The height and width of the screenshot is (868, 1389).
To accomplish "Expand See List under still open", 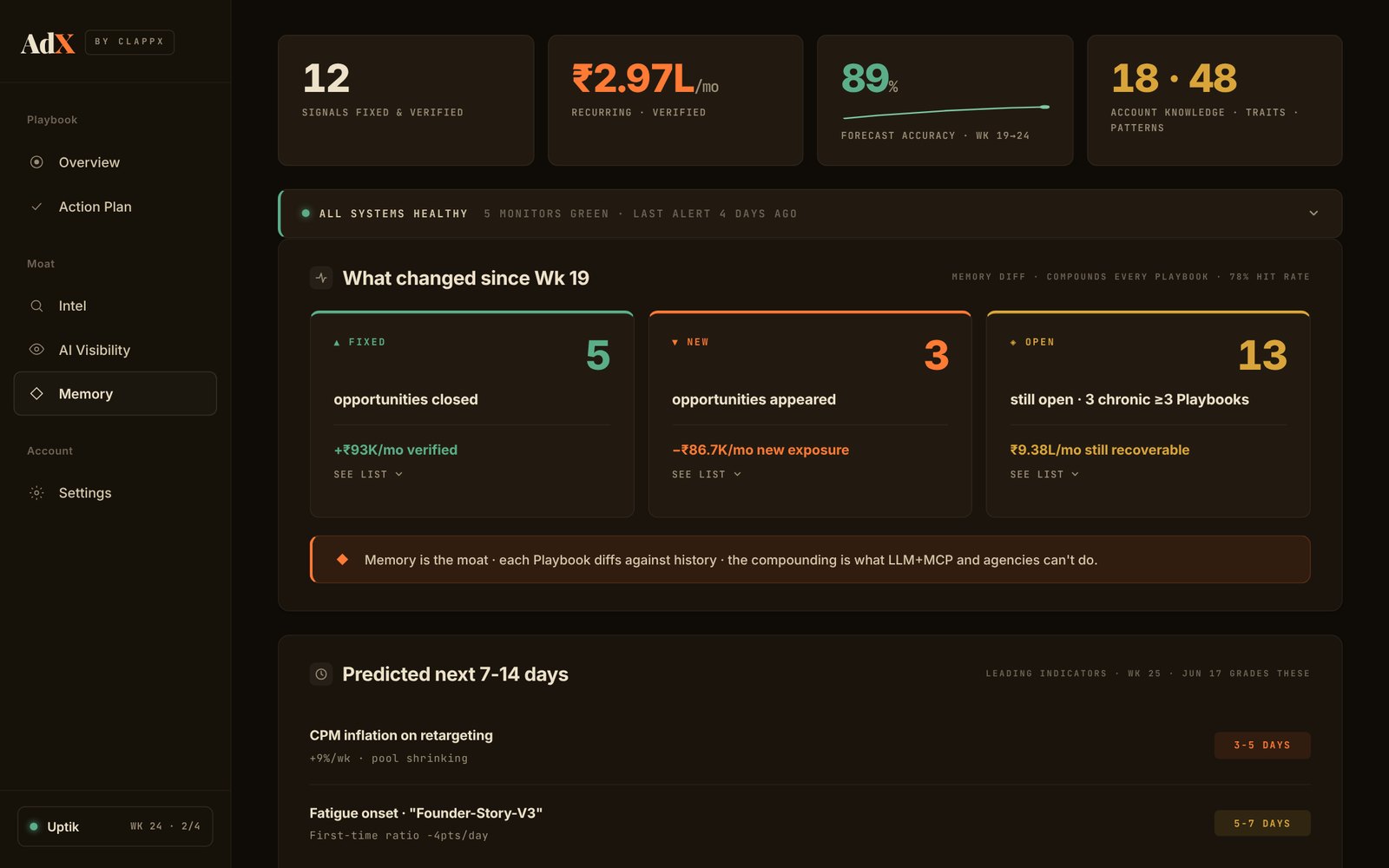I will 1044,475.
